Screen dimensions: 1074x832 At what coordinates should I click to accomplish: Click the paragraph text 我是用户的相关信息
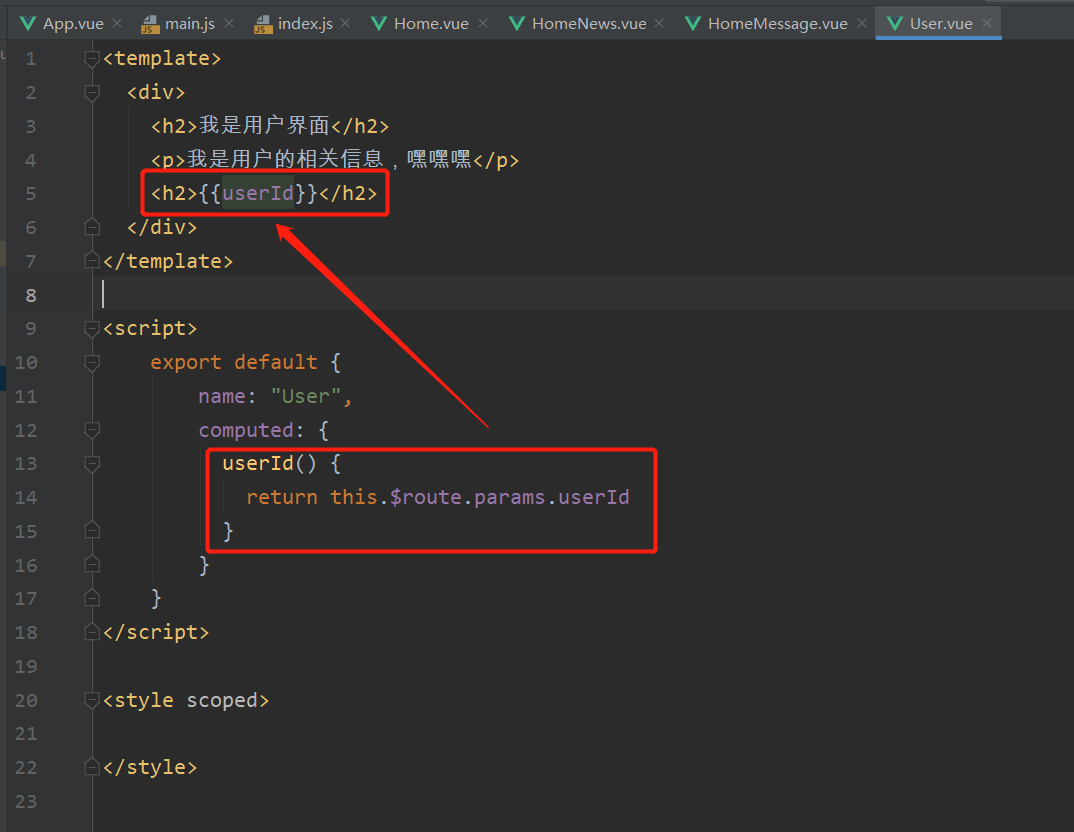(x=284, y=160)
